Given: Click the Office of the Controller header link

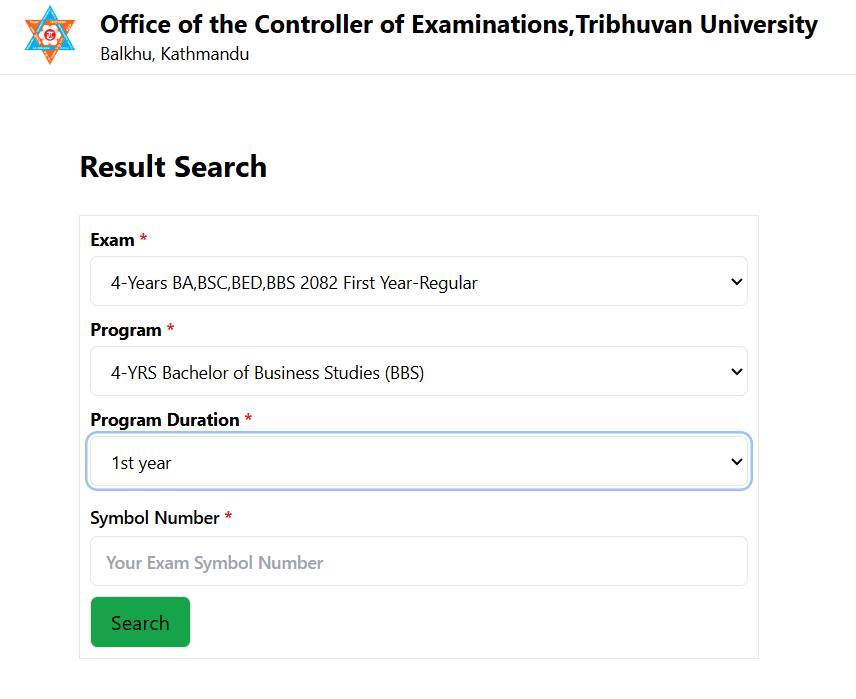Looking at the screenshot, I should tap(458, 24).
